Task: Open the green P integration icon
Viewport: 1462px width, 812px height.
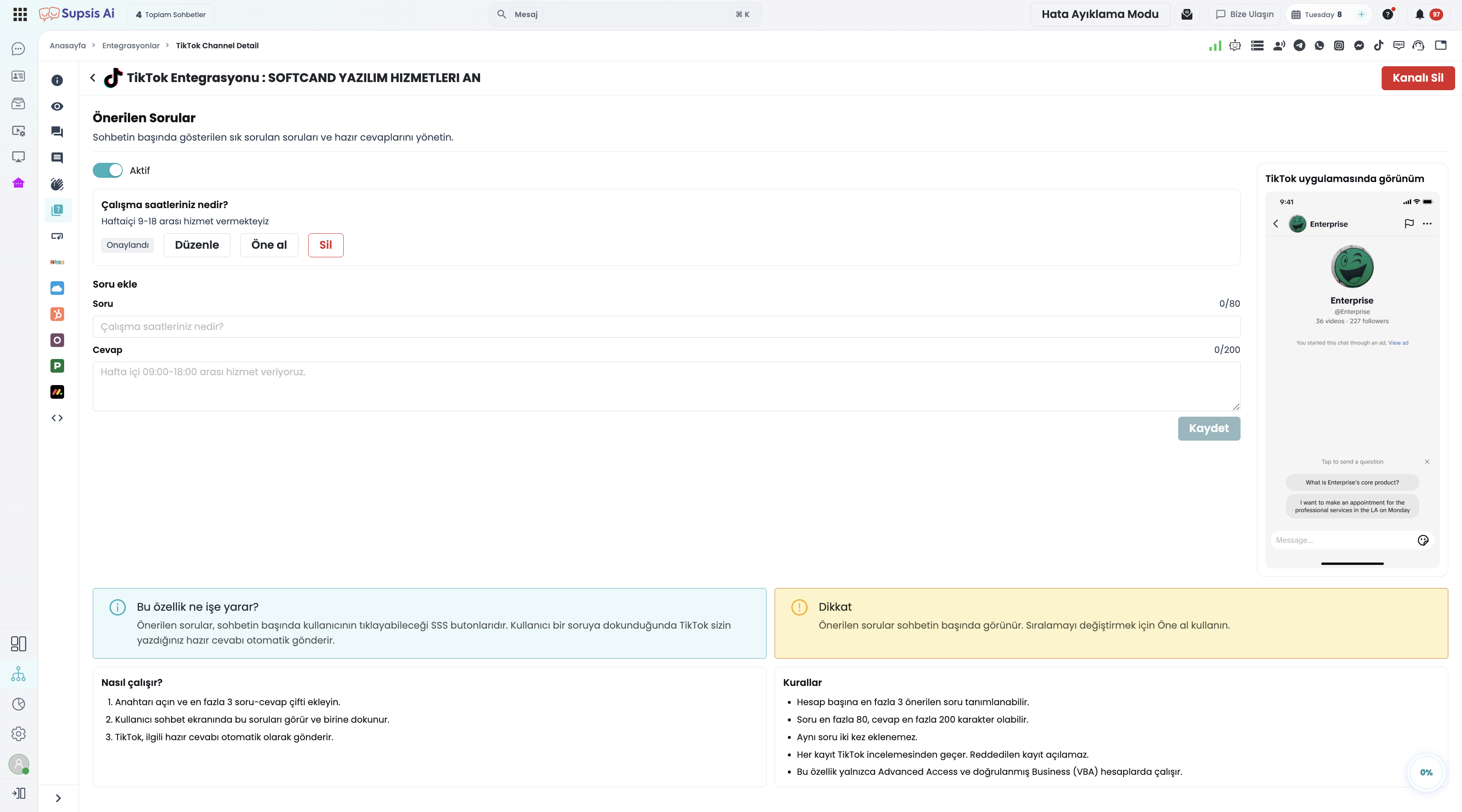Action: 57,366
